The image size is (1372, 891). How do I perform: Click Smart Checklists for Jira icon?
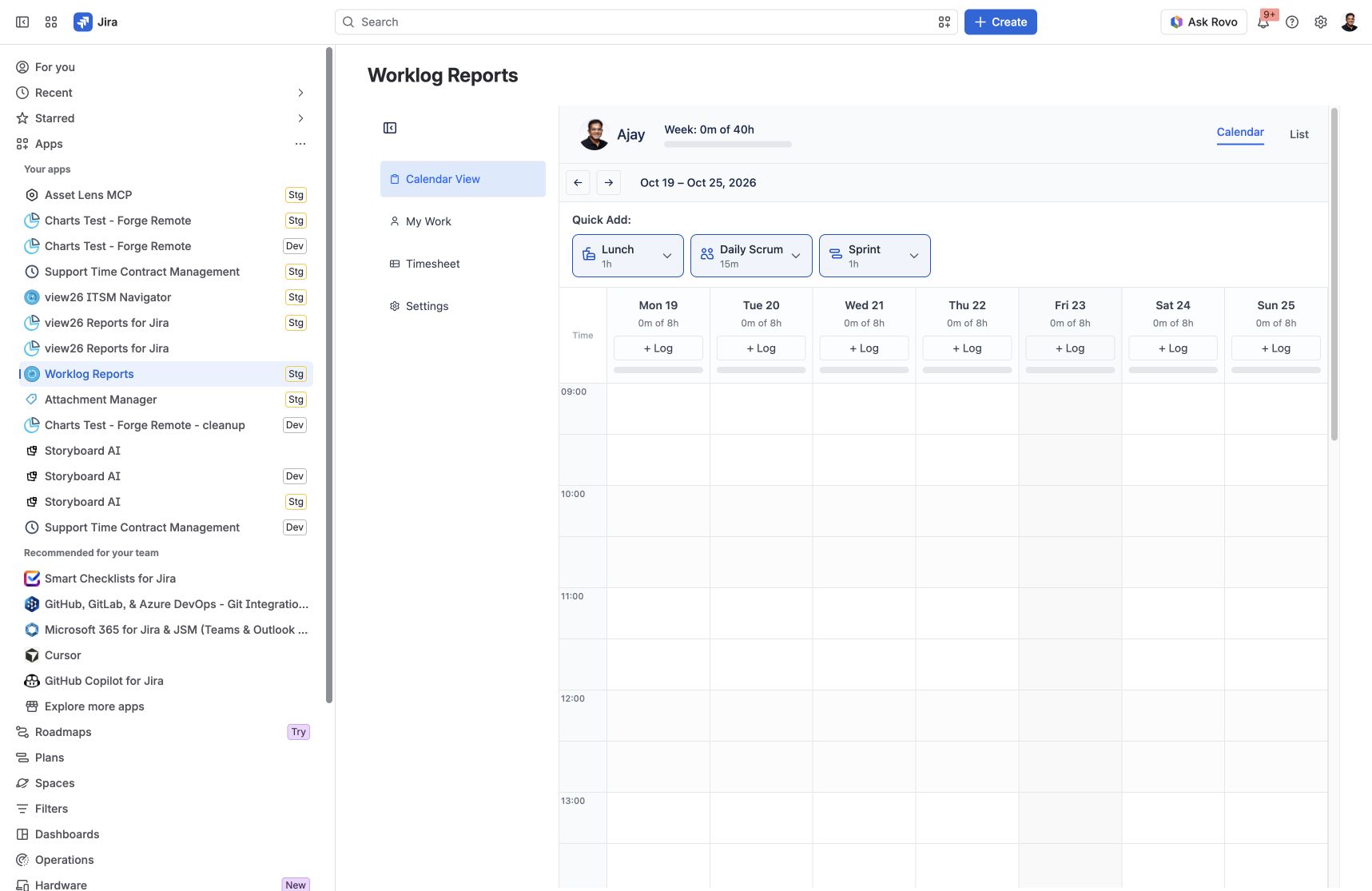point(32,579)
